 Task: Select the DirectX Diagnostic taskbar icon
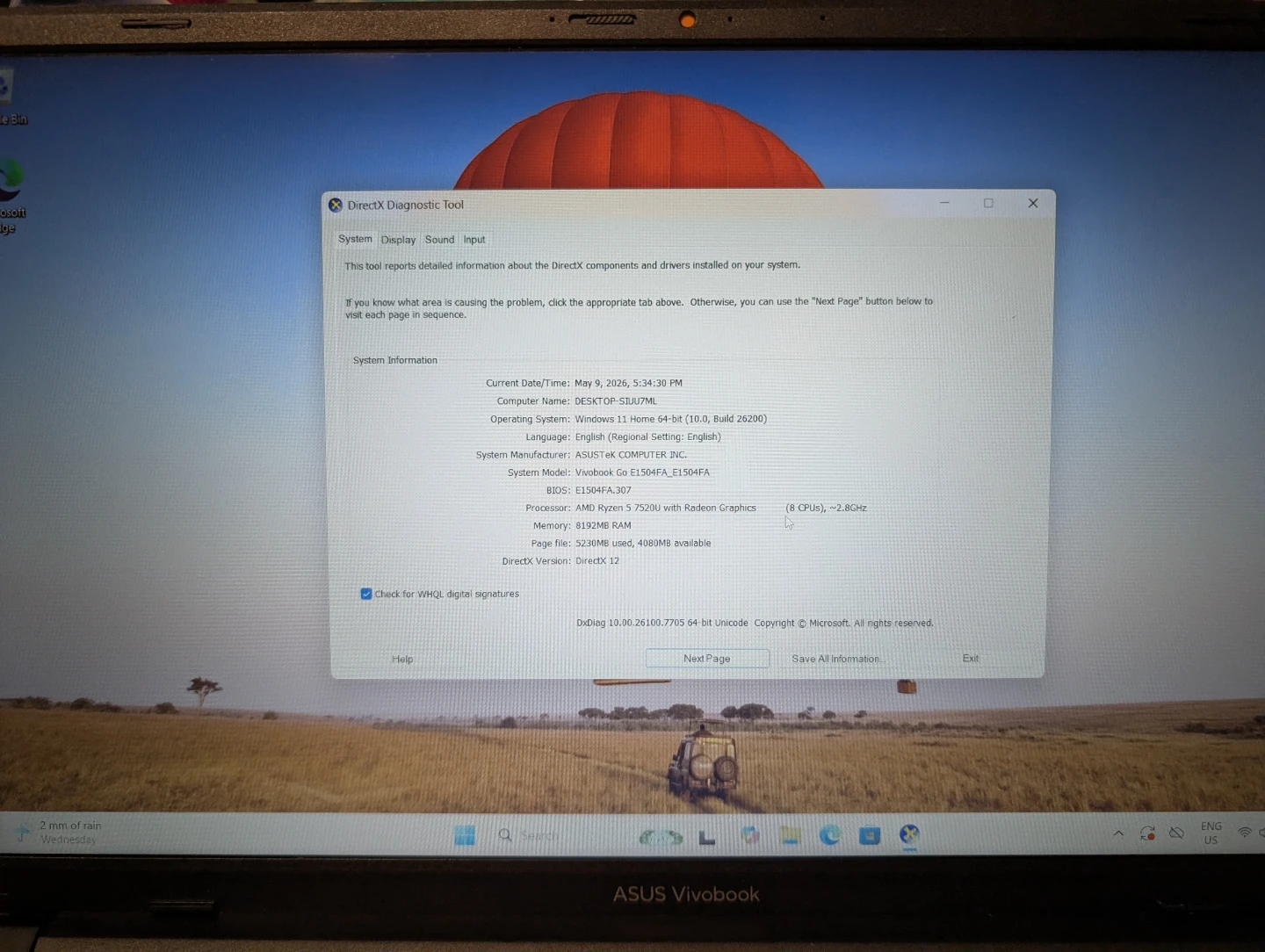[x=909, y=834]
